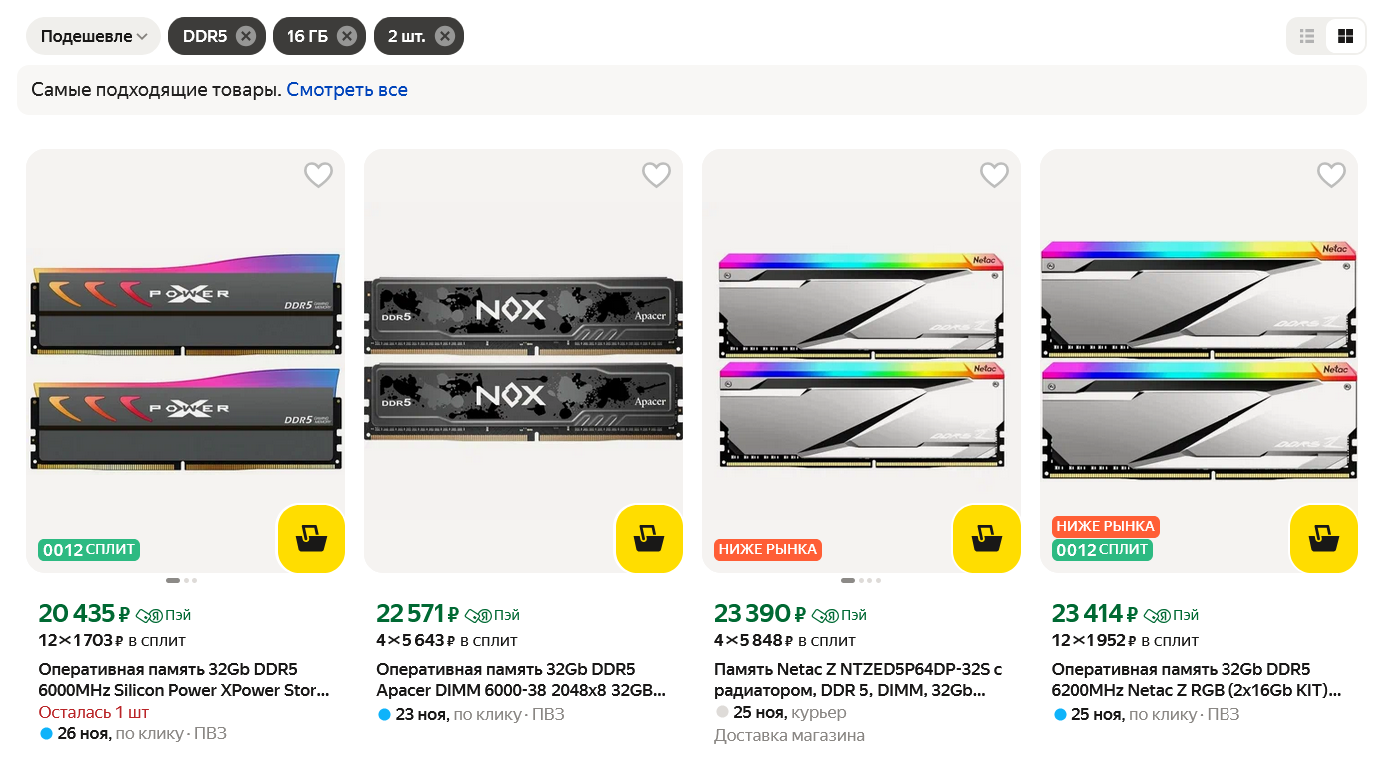The height and width of the screenshot is (766, 1386).
Task: Add Apacer NOX memory to cart
Action: 649,540
